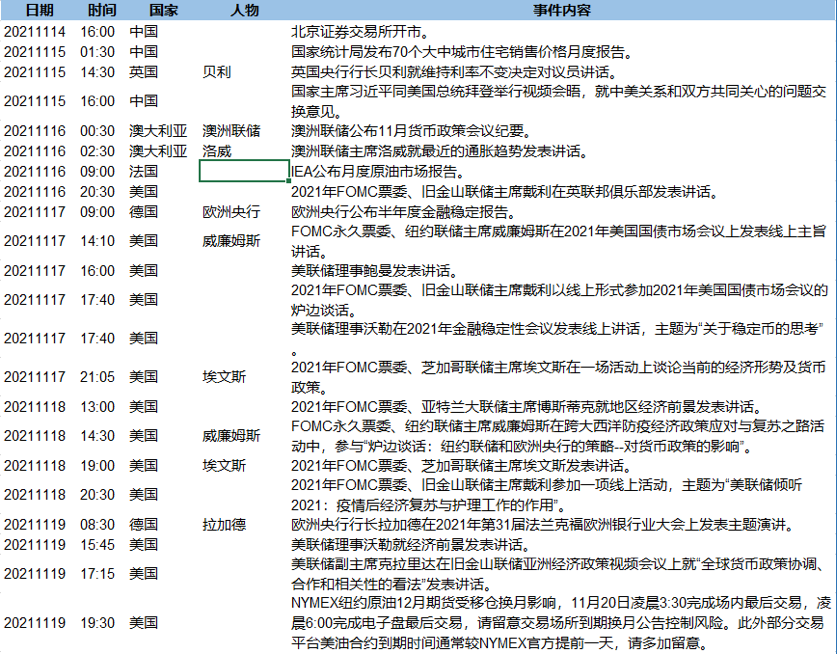Select the time cell 13:00
837x654 pixels.
click(98, 407)
